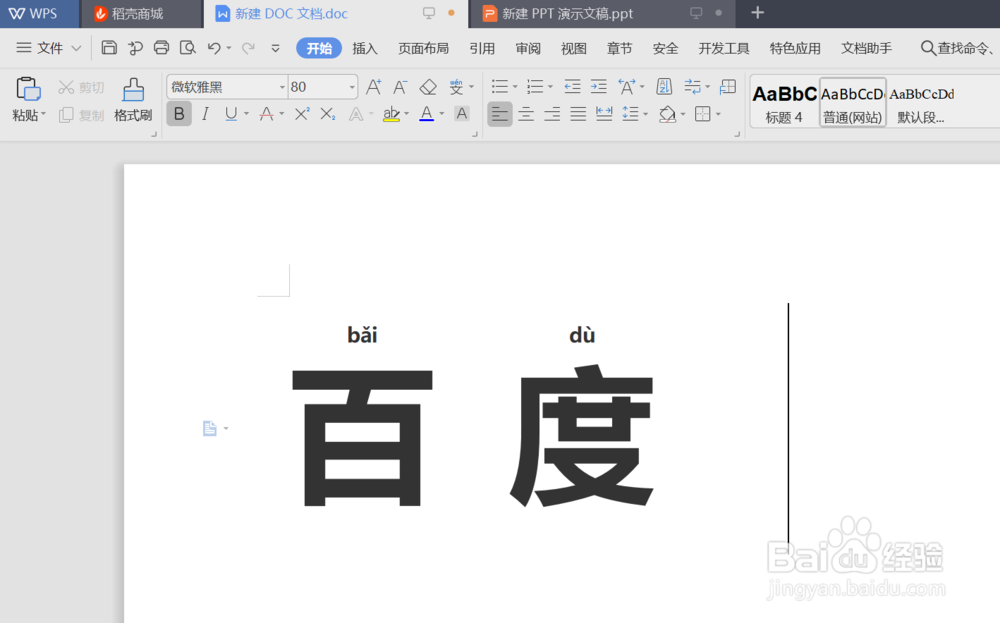Click the Distributed alignment icon
The height and width of the screenshot is (623, 1000).
(604, 114)
